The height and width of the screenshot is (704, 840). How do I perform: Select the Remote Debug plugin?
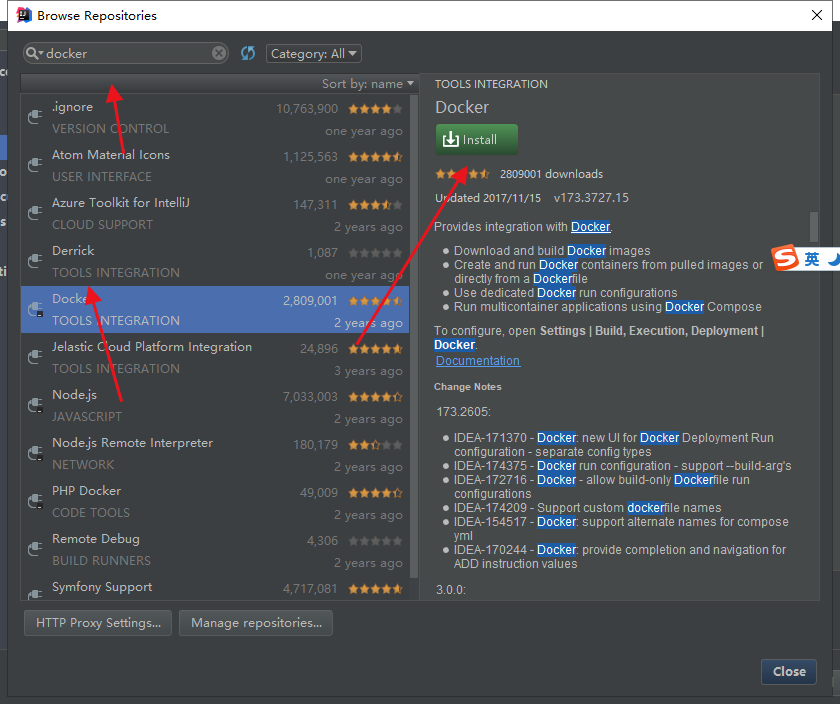[x=215, y=549]
